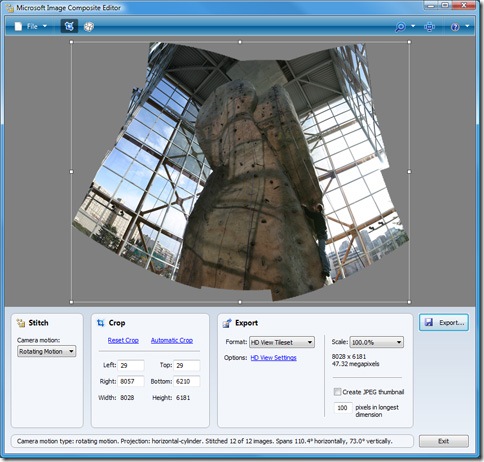Open the help question mark icon
The width and height of the screenshot is (484, 462).
point(455,27)
